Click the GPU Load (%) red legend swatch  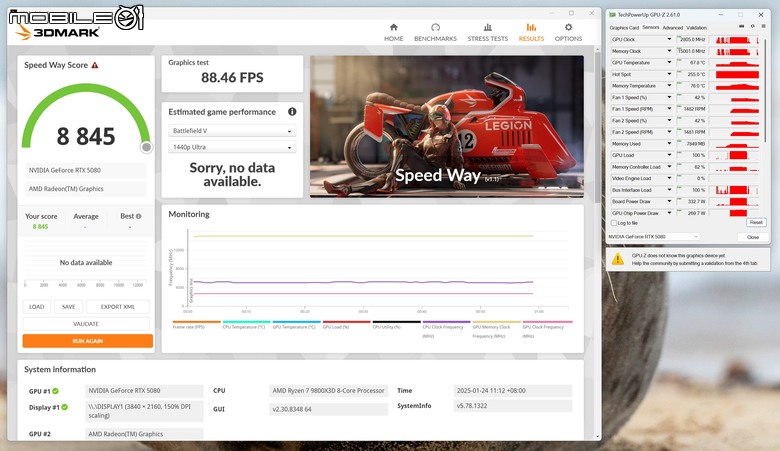[347, 322]
